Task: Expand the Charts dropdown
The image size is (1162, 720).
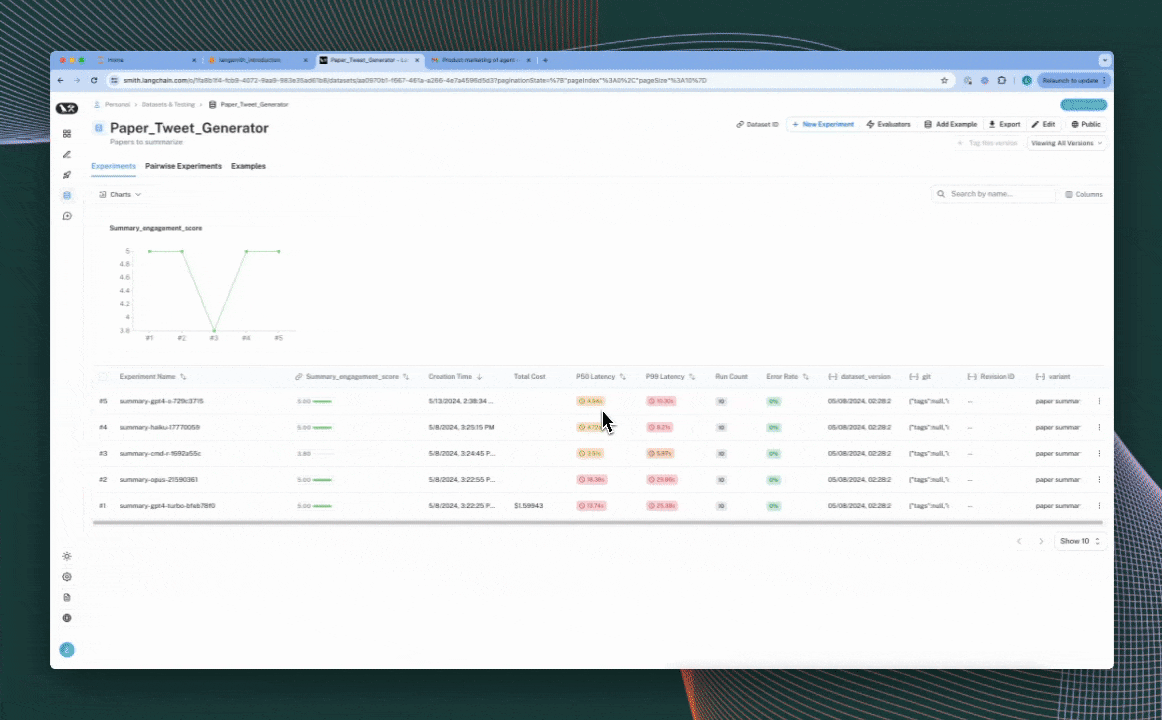Action: (x=120, y=194)
